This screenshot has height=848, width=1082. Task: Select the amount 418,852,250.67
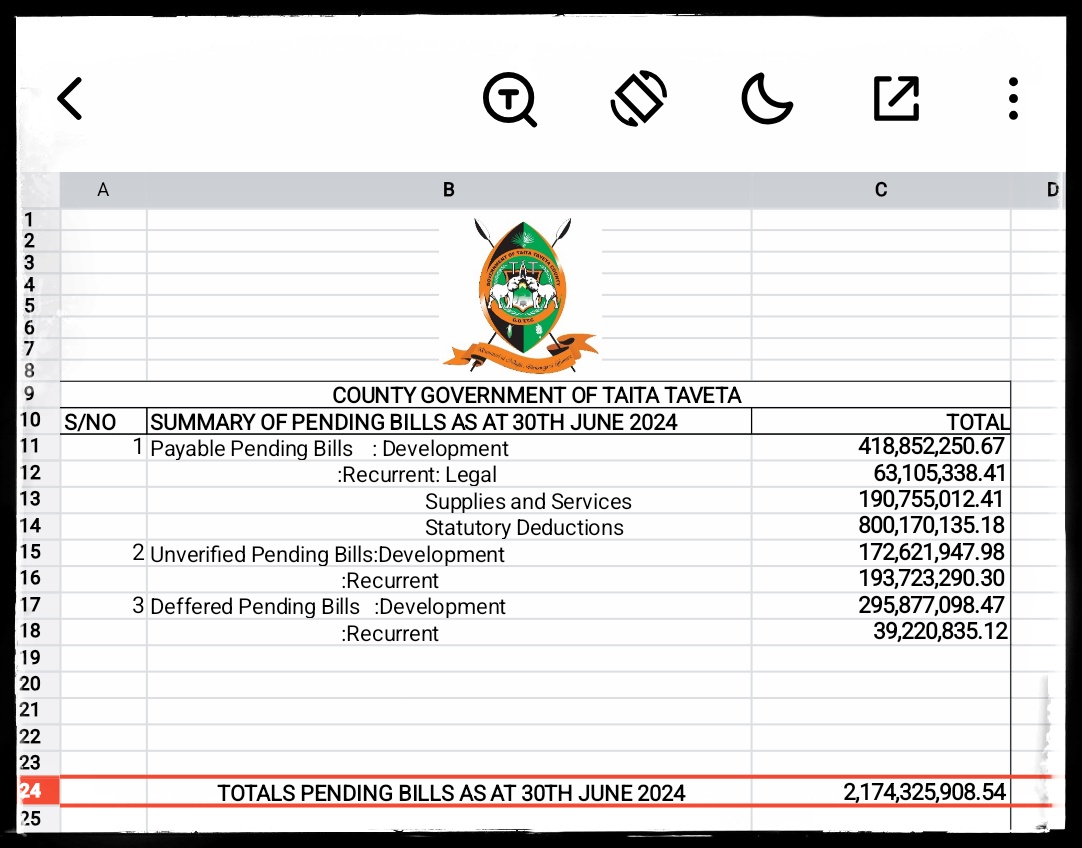[x=881, y=447]
